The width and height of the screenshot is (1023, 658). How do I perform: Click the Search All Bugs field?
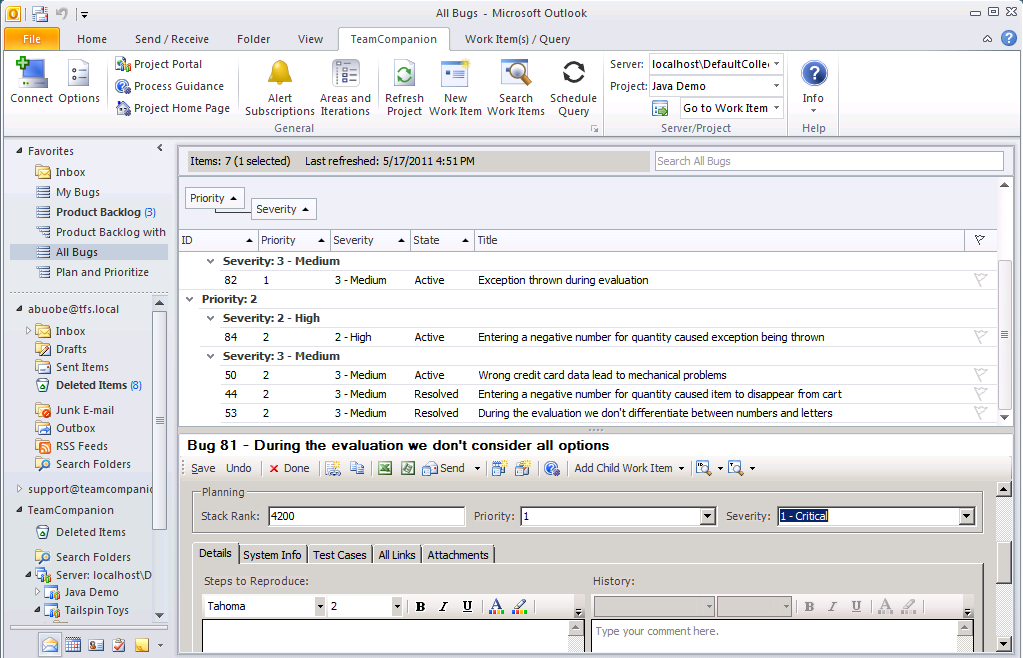click(829, 161)
